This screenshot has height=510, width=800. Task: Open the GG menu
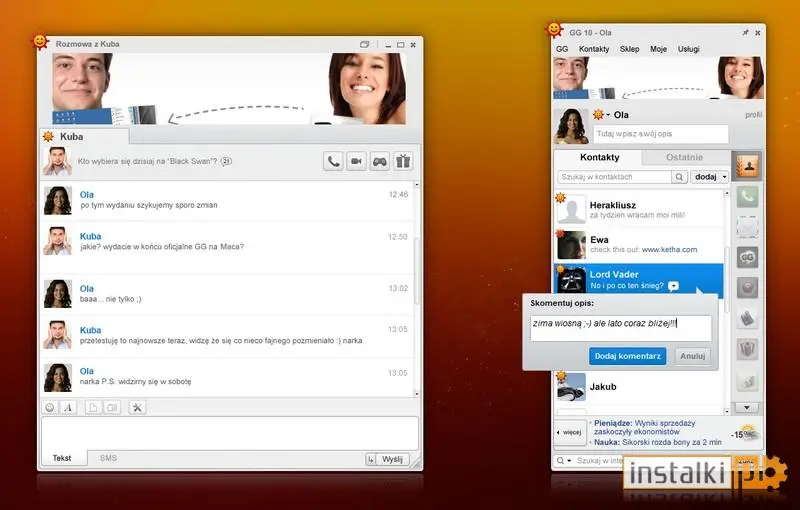click(562, 49)
